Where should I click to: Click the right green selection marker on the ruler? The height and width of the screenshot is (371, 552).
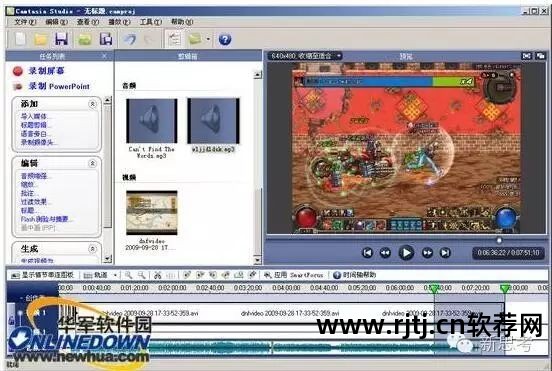505,289
